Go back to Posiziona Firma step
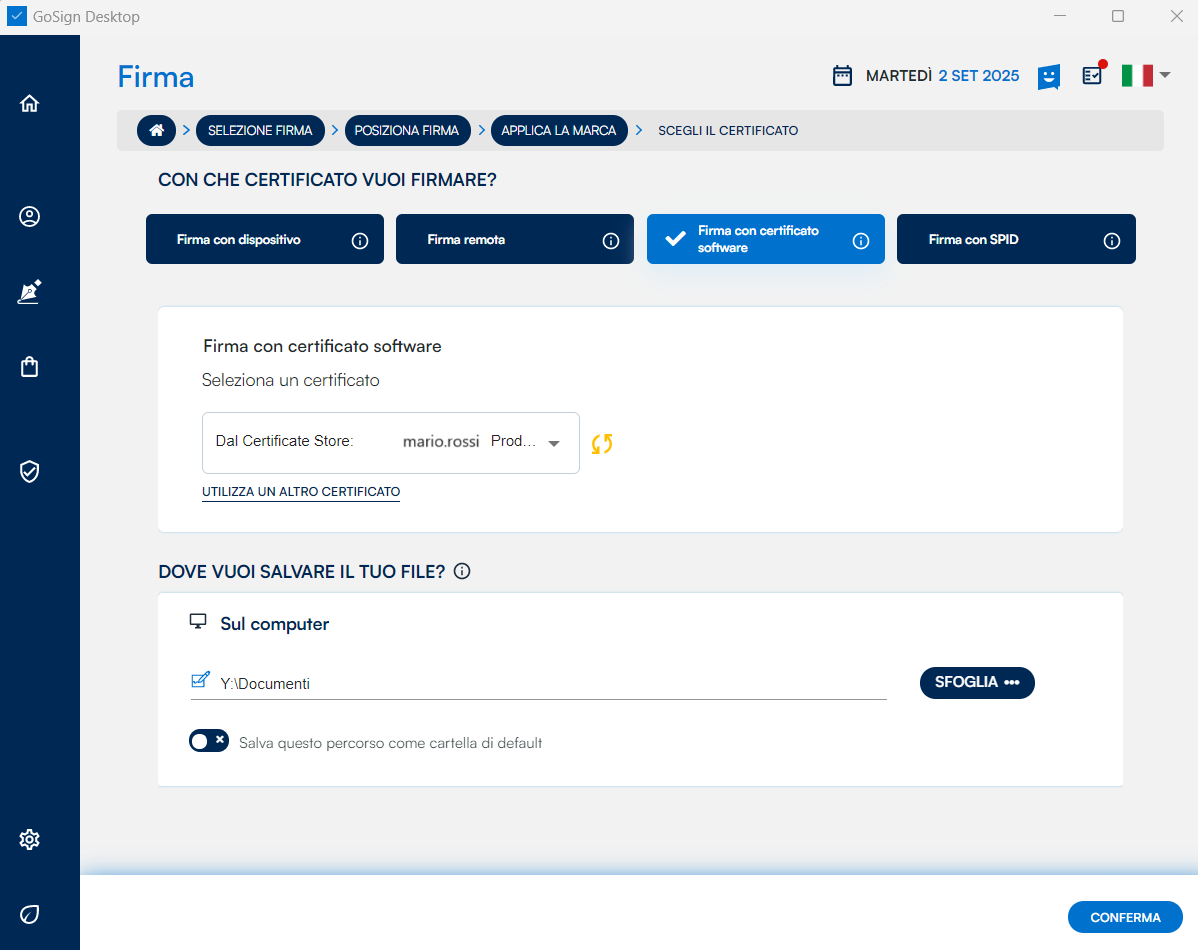The image size is (1198, 950). [x=406, y=130]
